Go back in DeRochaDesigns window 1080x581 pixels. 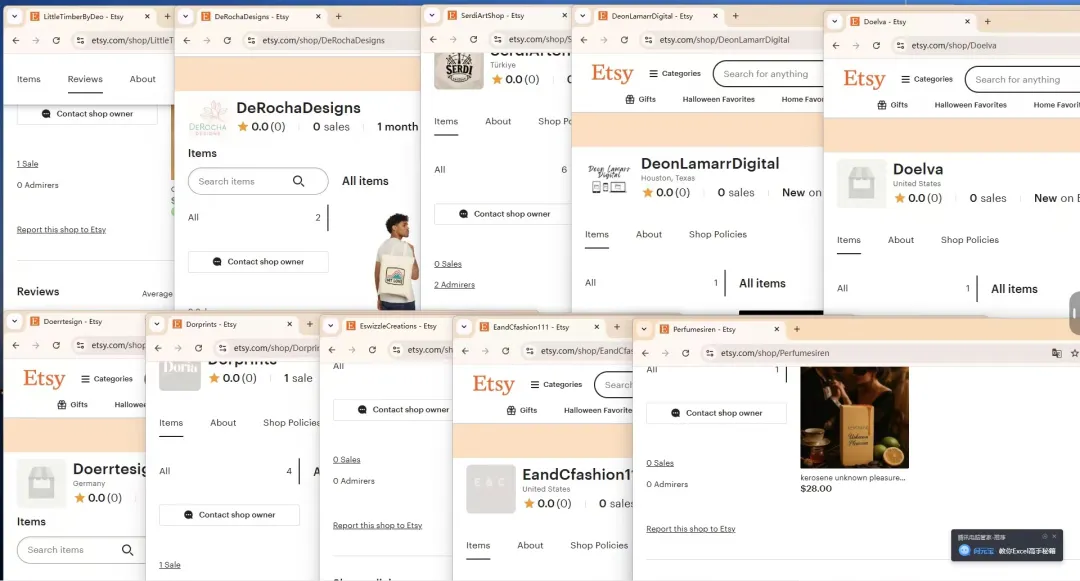(187, 41)
